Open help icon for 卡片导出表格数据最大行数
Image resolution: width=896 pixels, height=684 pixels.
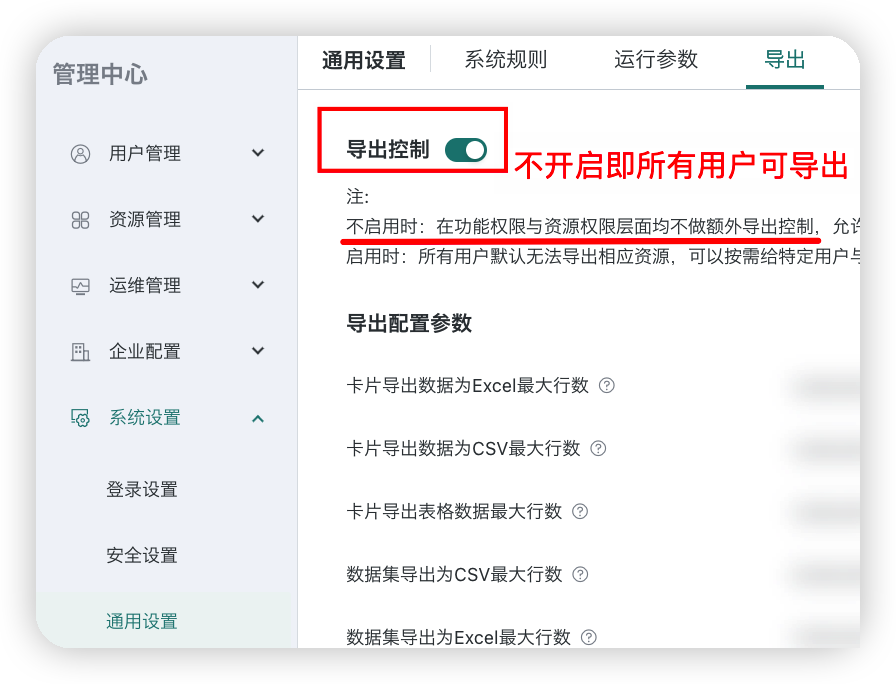pos(579,511)
